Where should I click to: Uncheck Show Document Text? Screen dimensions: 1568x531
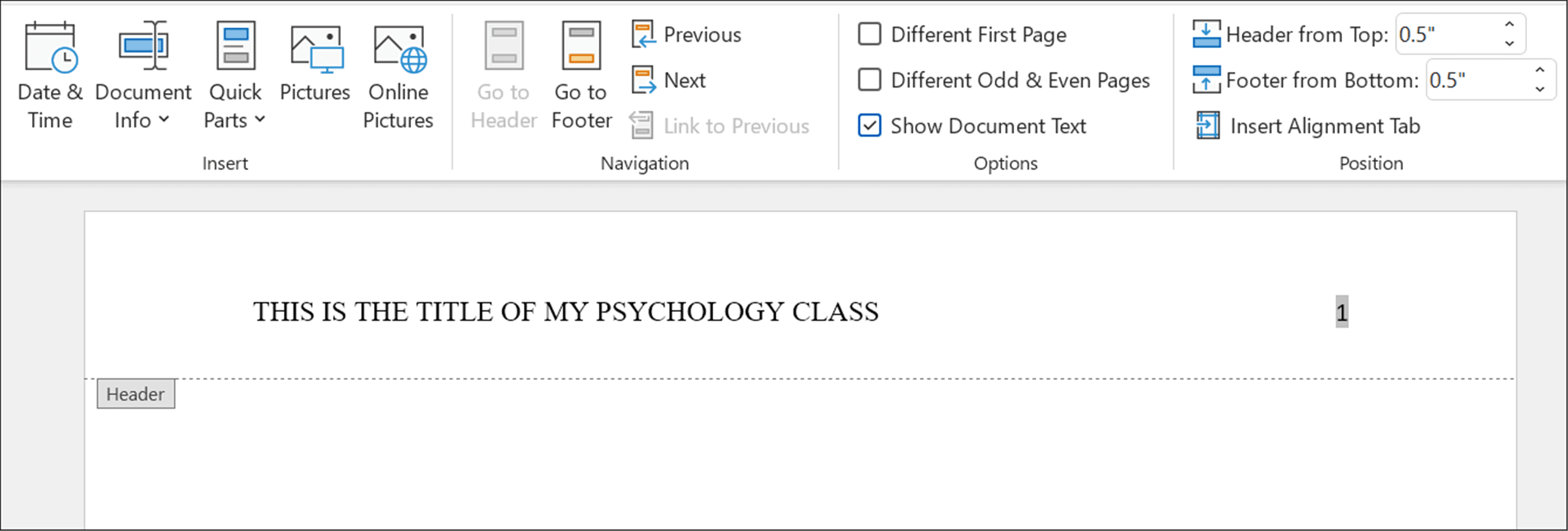869,126
